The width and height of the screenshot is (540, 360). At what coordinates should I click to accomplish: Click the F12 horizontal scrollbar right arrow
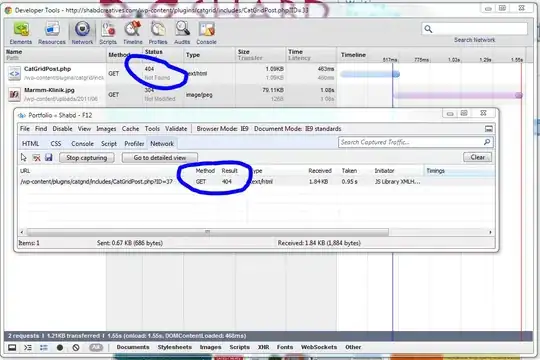(x=490, y=232)
